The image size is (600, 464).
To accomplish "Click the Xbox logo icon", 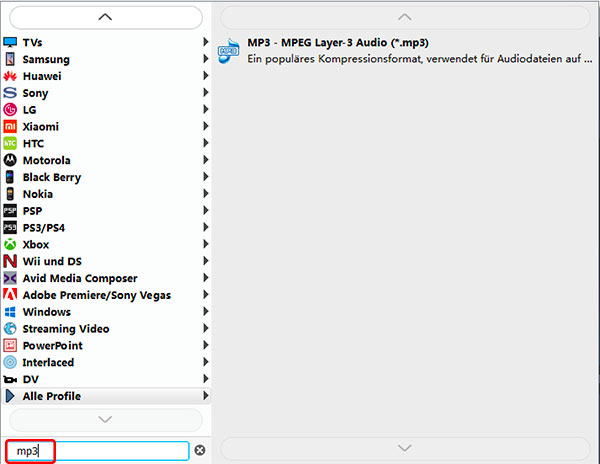I will [10, 244].
